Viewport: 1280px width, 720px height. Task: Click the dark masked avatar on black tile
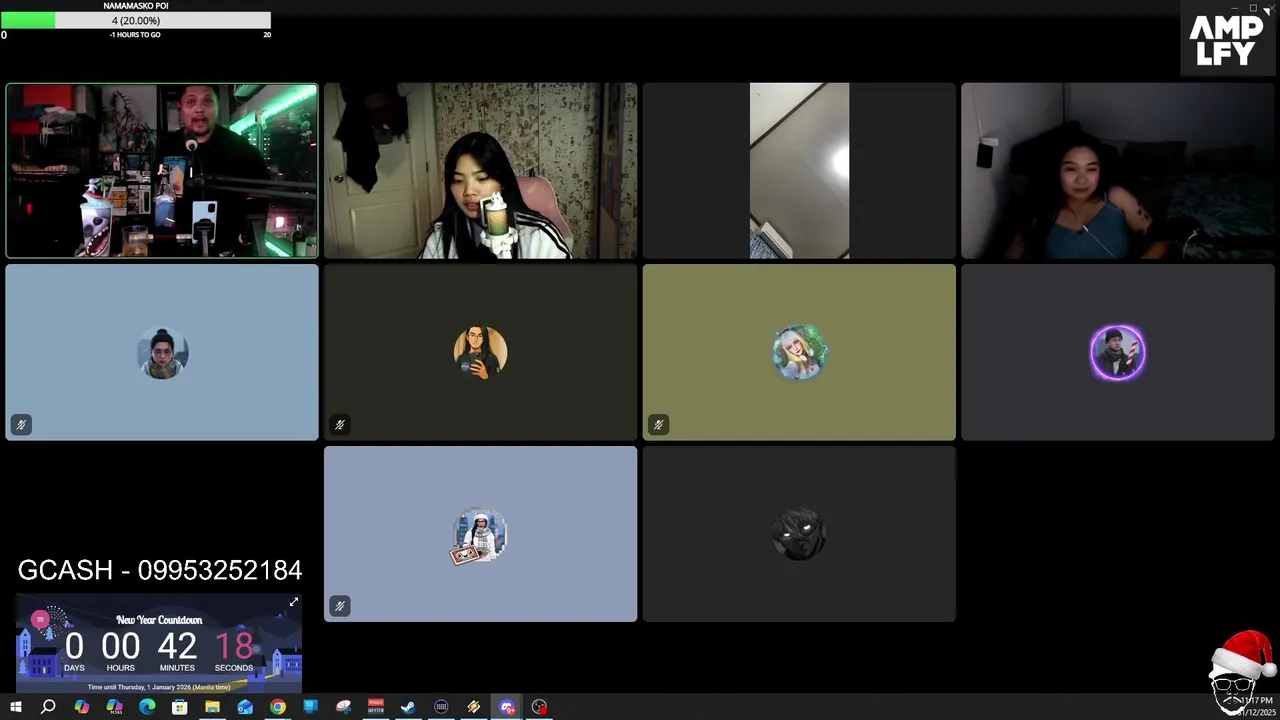[x=799, y=534]
